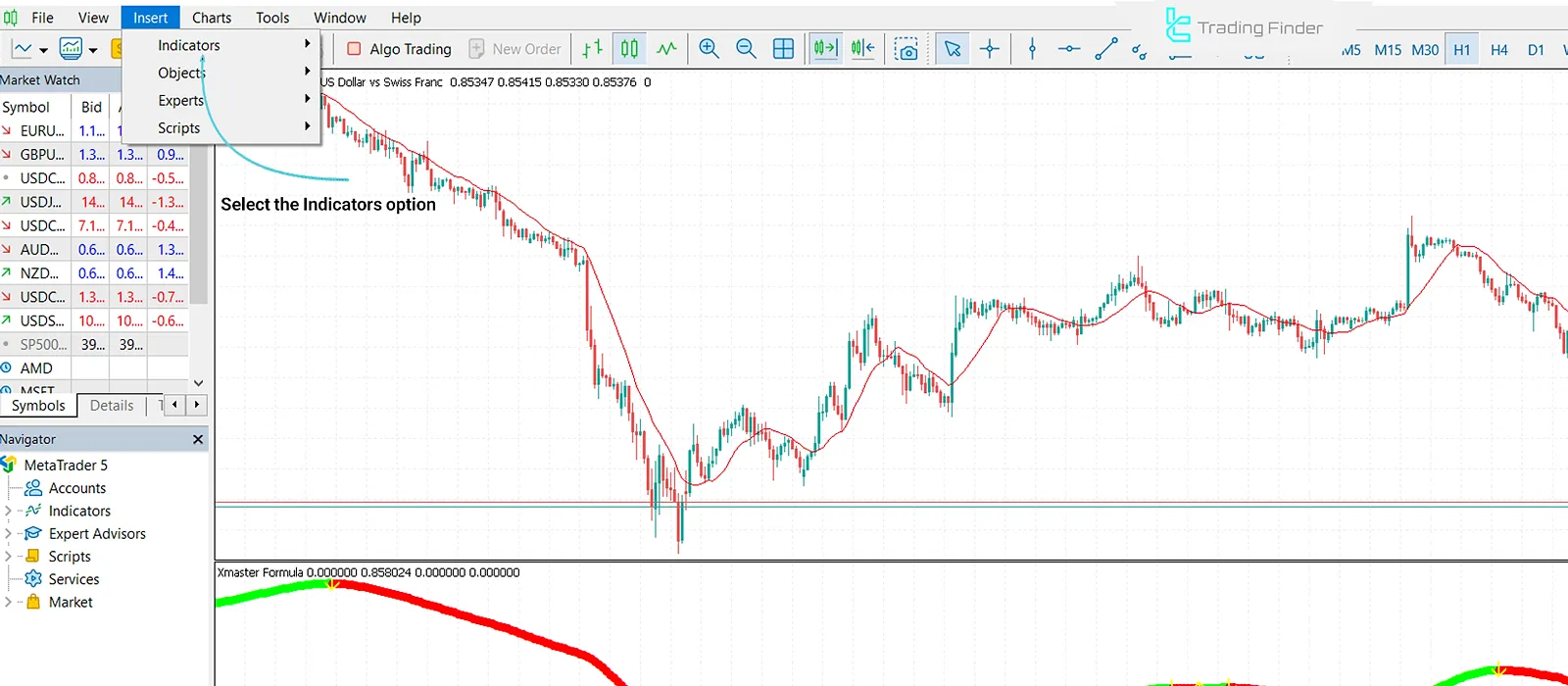Image resolution: width=1568 pixels, height=686 pixels.
Task: Close the Navigator panel
Action: (x=198, y=439)
